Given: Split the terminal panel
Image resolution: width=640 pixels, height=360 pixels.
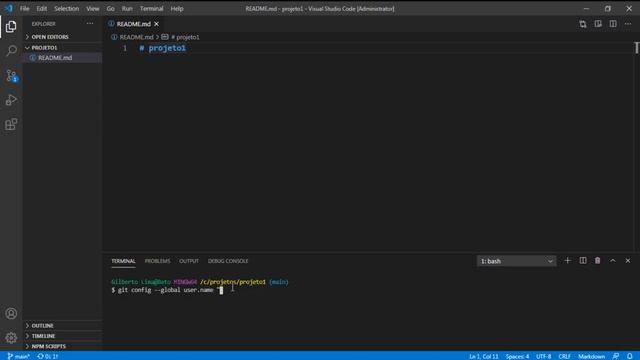Looking at the screenshot, I should (x=583, y=261).
